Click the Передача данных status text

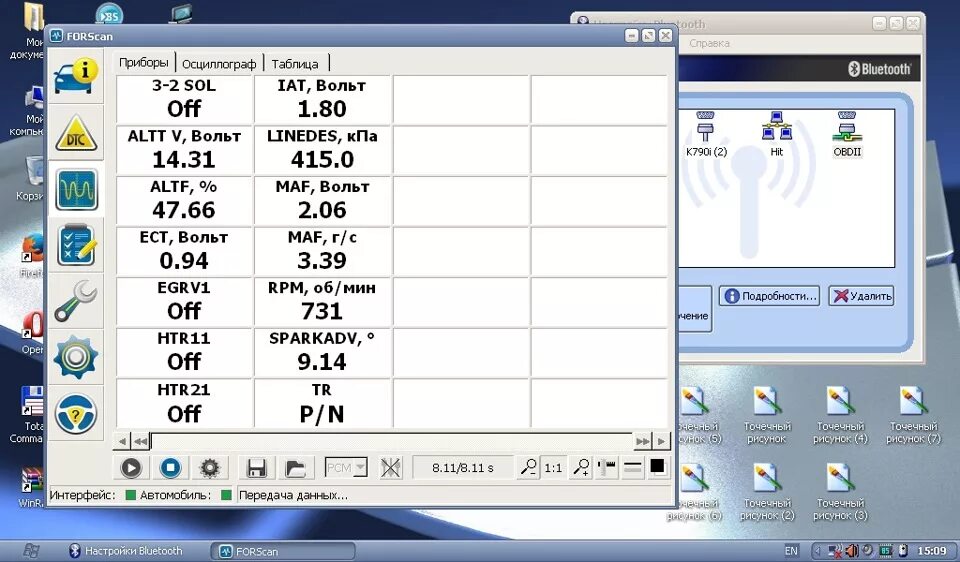tap(293, 495)
